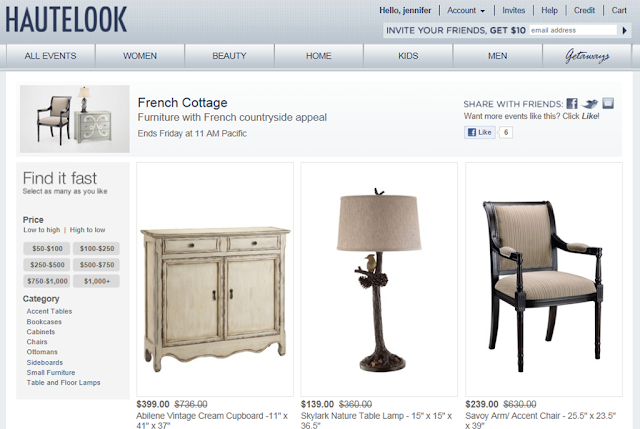The image size is (640, 429).
Task: Toggle the $50-$100 price filter
Action: coord(47,249)
